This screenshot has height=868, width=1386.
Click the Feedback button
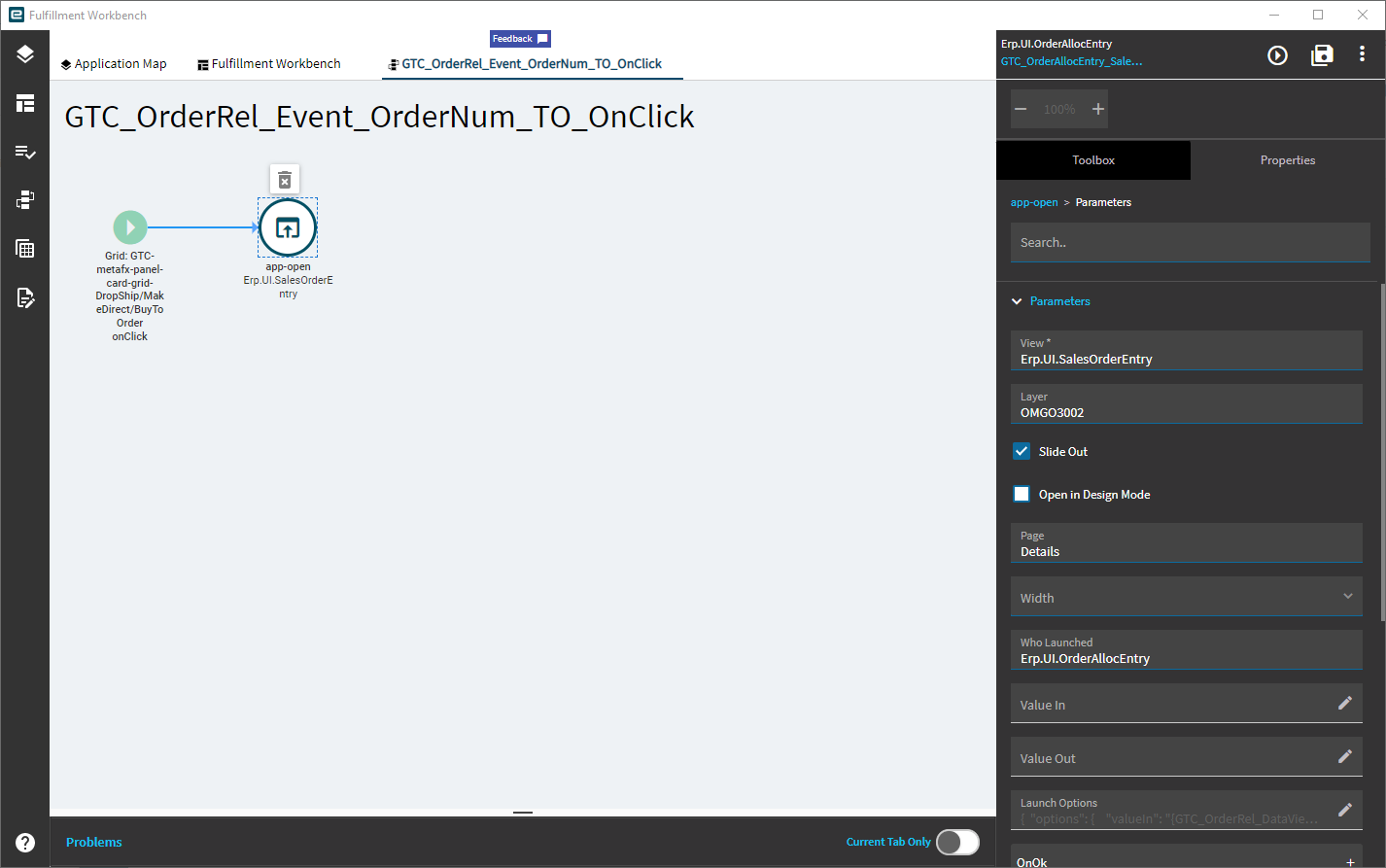click(520, 38)
